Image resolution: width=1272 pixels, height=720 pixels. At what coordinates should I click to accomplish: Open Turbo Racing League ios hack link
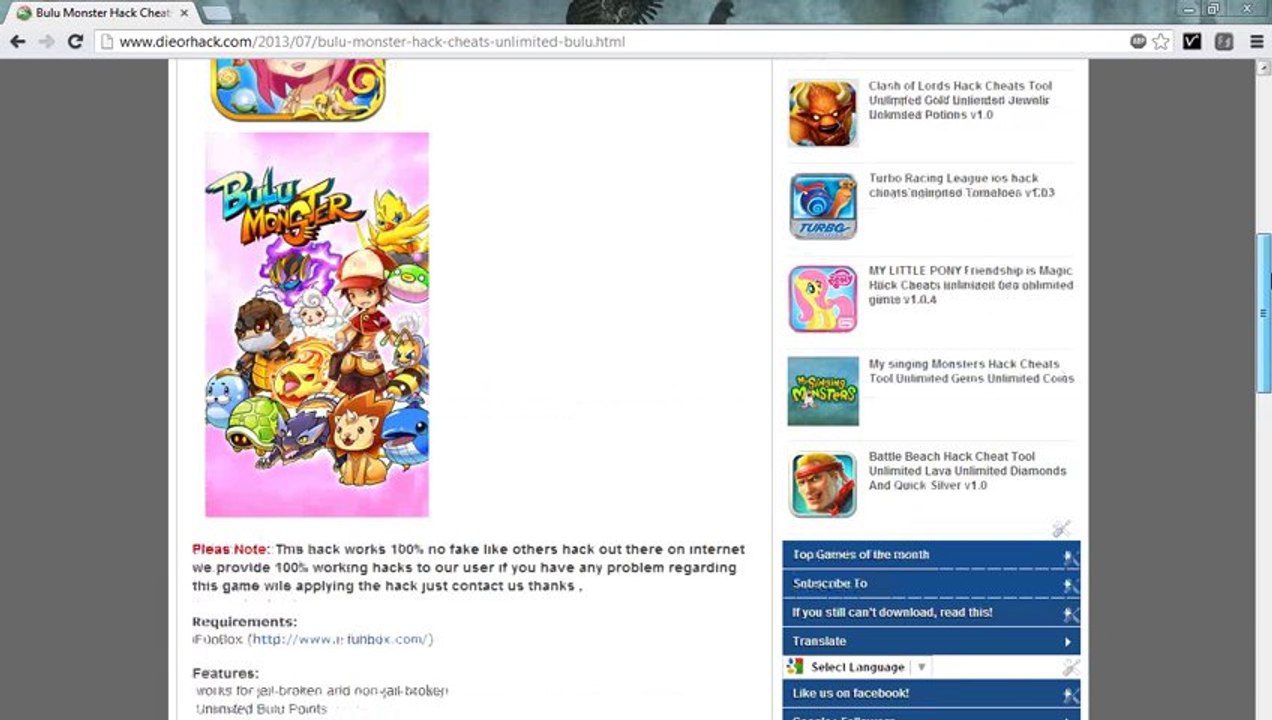[x=961, y=185]
